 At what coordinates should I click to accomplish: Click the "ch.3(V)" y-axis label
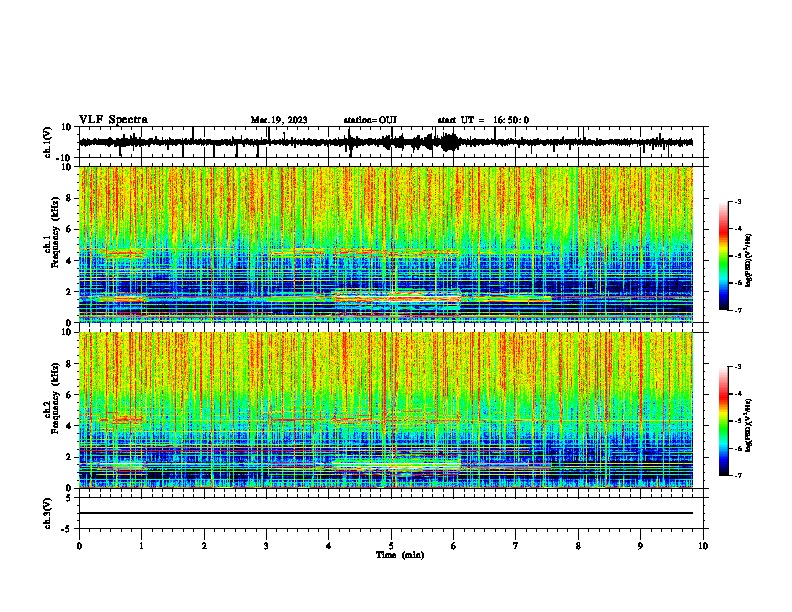click(48, 514)
